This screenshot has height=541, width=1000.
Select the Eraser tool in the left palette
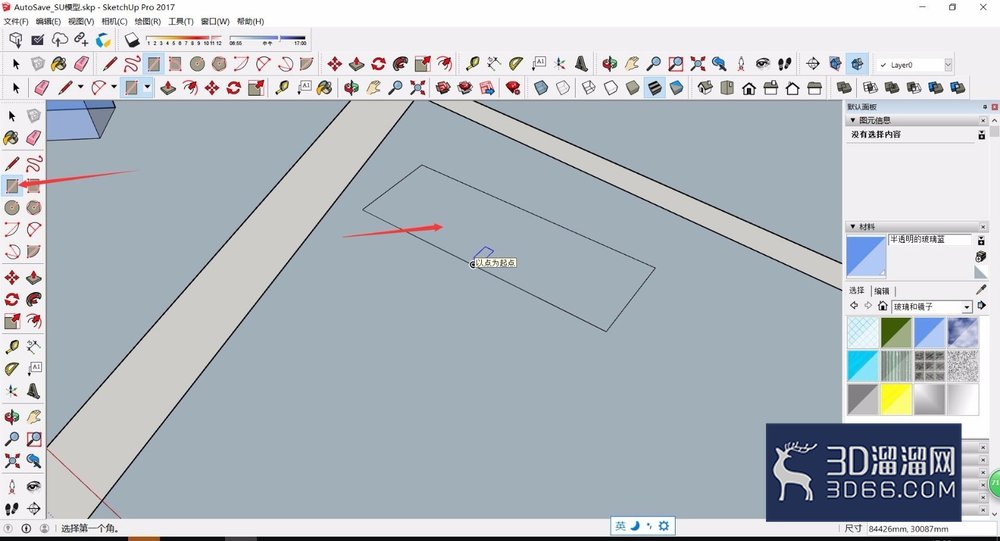click(34, 137)
